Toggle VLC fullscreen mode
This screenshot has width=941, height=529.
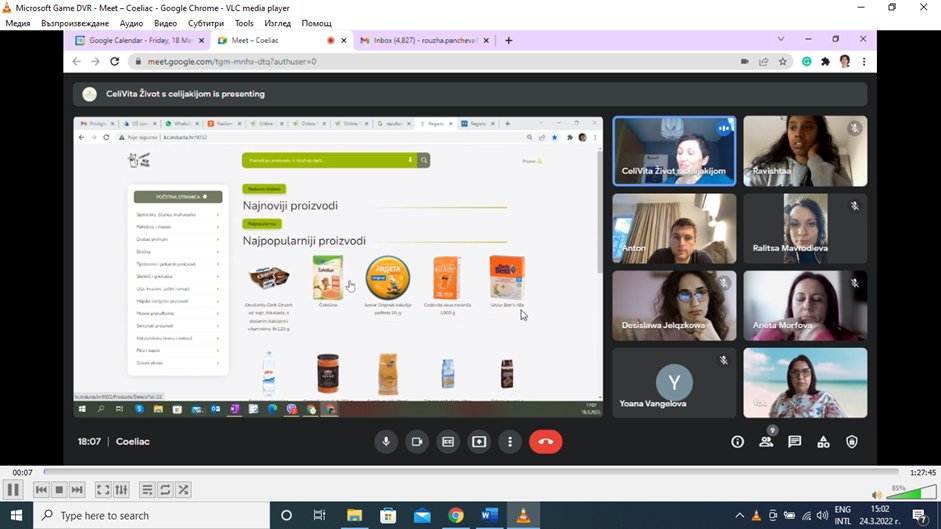point(103,490)
